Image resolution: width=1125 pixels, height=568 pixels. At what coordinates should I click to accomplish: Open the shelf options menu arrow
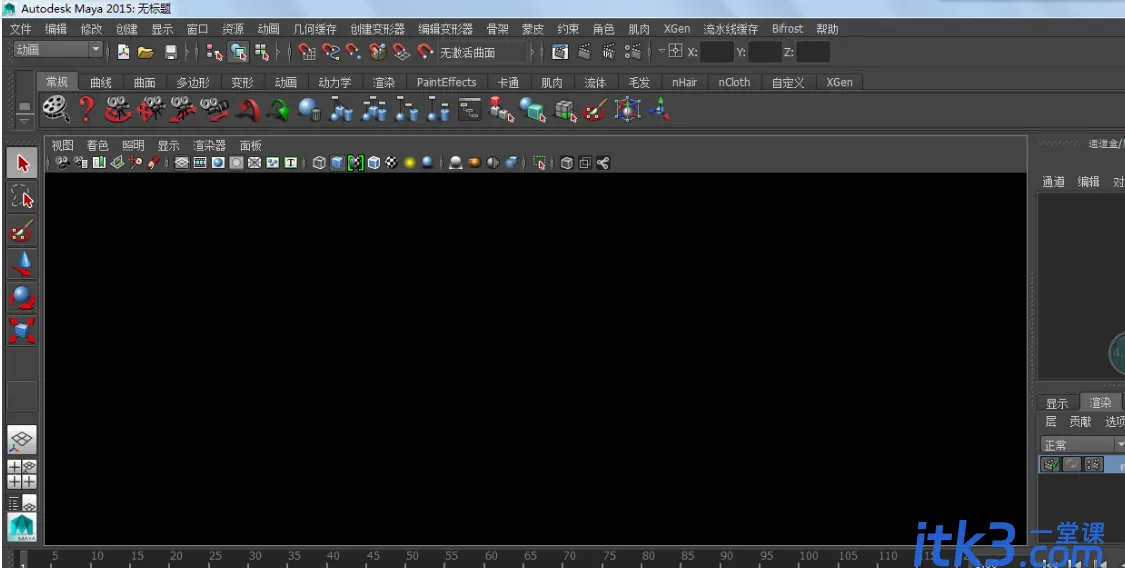click(x=24, y=120)
